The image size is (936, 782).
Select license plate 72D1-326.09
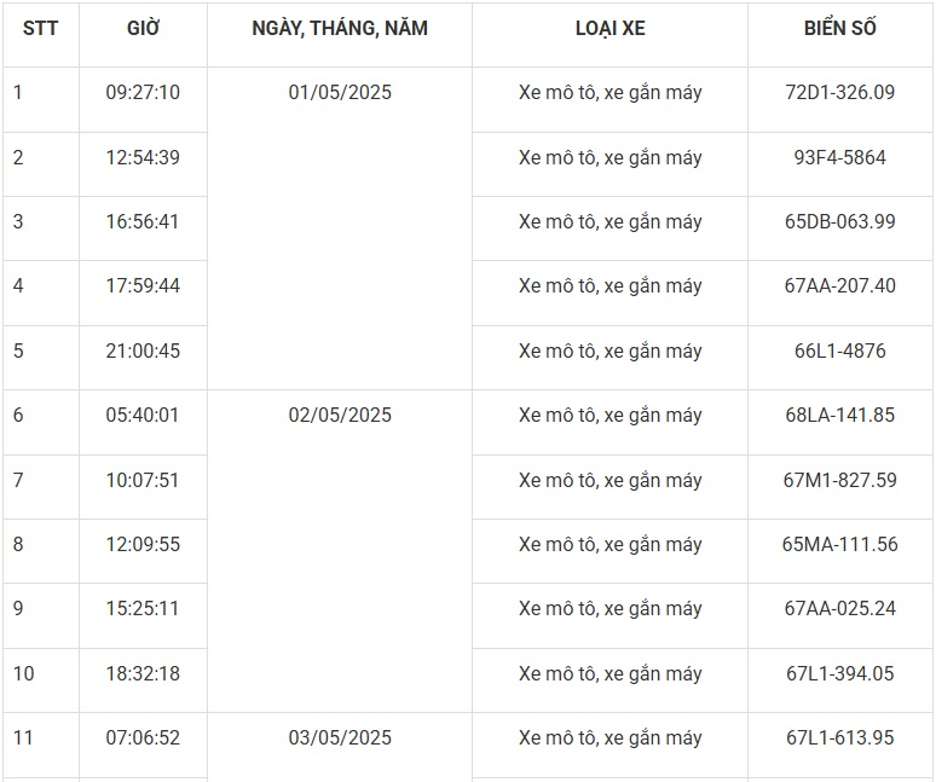pos(840,93)
